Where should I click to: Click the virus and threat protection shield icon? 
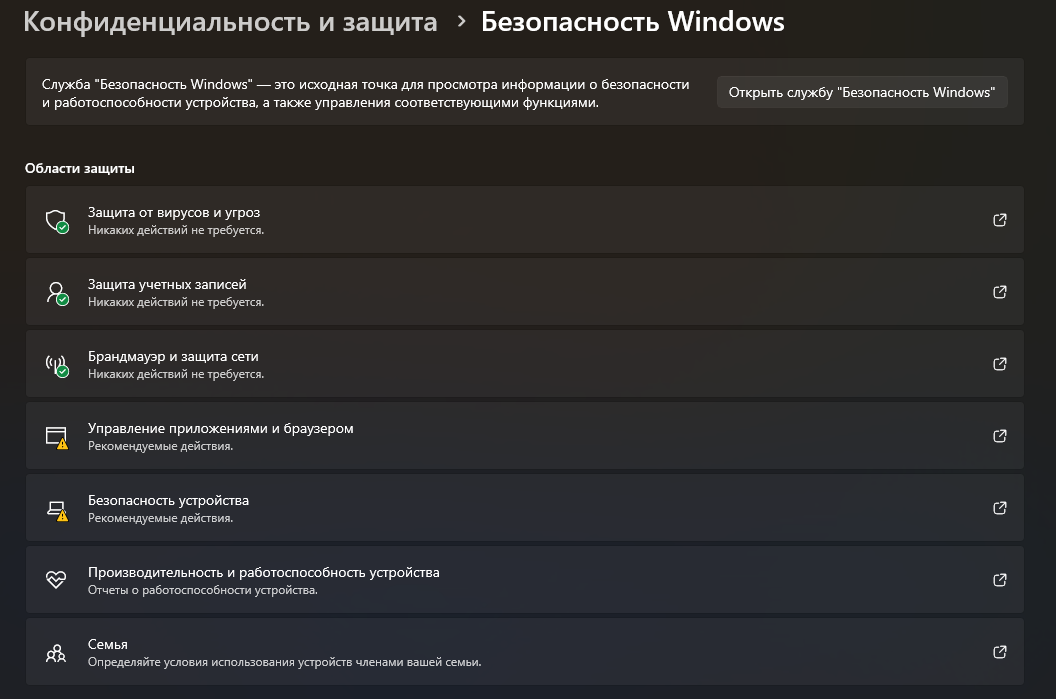pyautogui.click(x=57, y=221)
